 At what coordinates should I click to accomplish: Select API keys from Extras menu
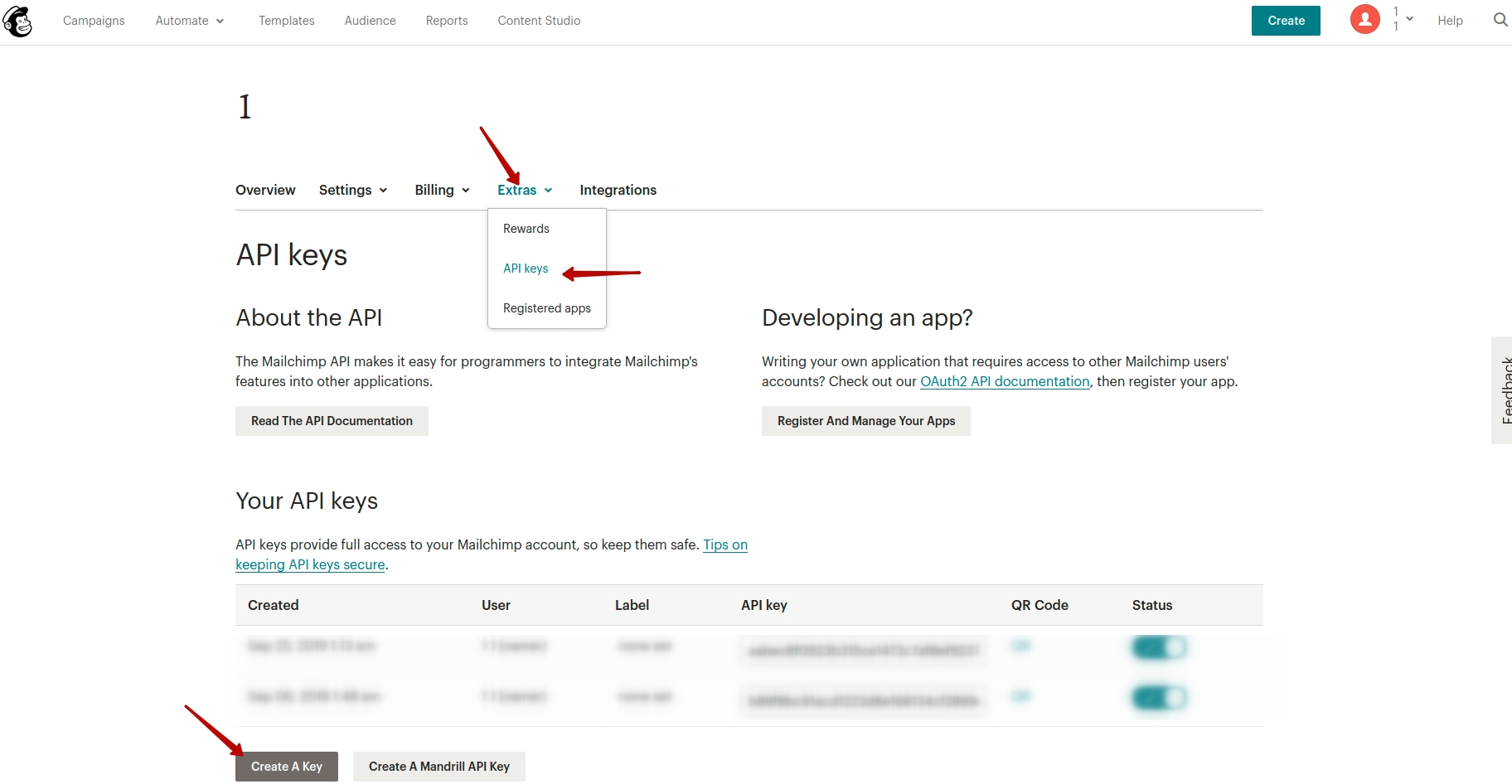tap(526, 269)
